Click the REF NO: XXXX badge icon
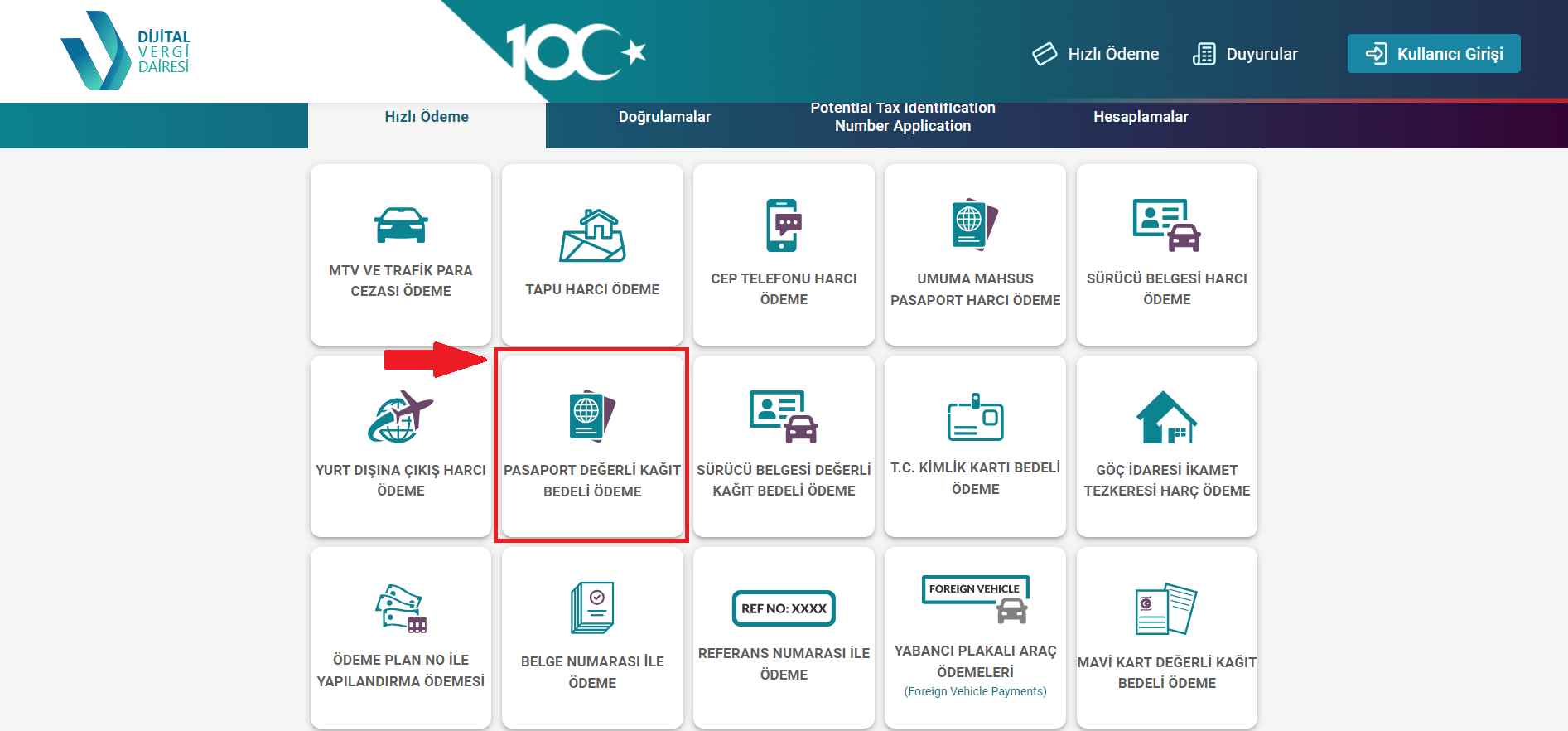The image size is (1568, 731). click(784, 608)
